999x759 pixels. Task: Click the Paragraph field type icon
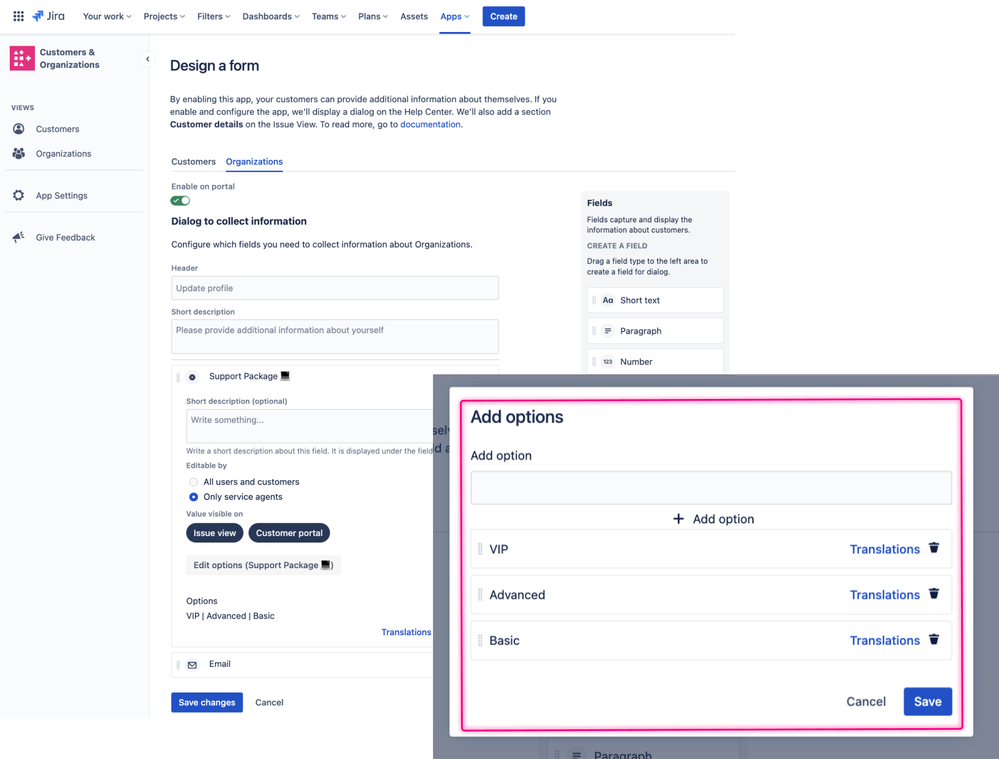[608, 331]
